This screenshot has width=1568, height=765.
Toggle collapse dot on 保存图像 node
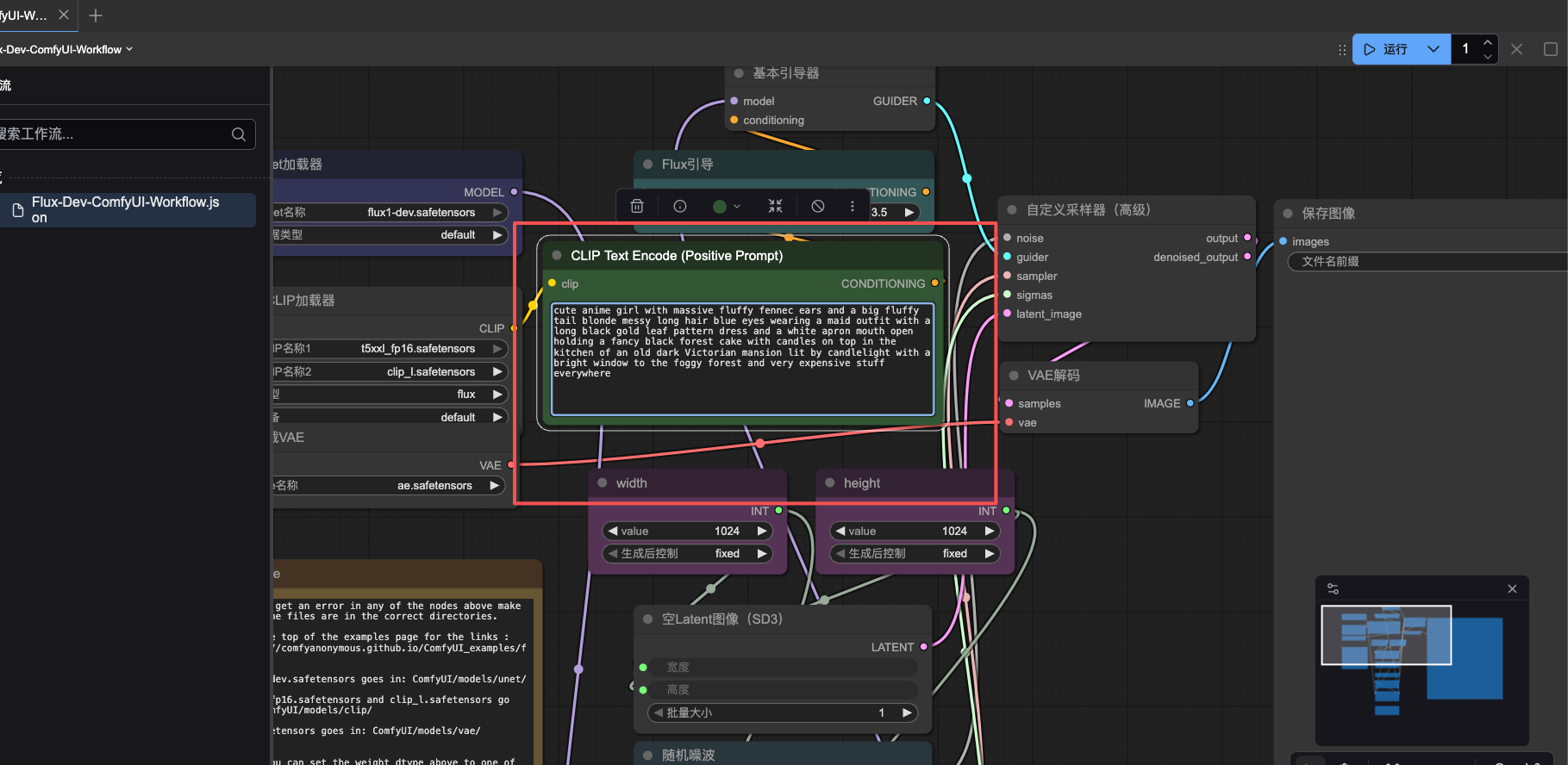tap(1288, 214)
